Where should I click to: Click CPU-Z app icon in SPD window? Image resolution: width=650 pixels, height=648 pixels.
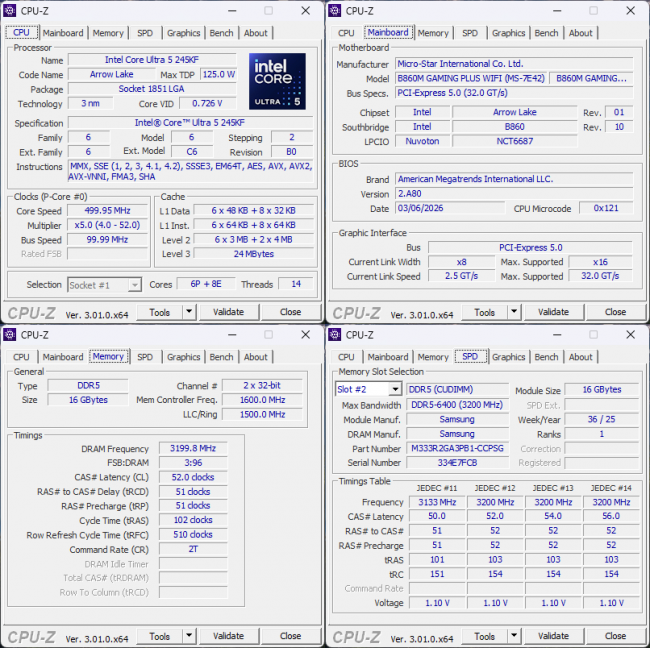335,335
